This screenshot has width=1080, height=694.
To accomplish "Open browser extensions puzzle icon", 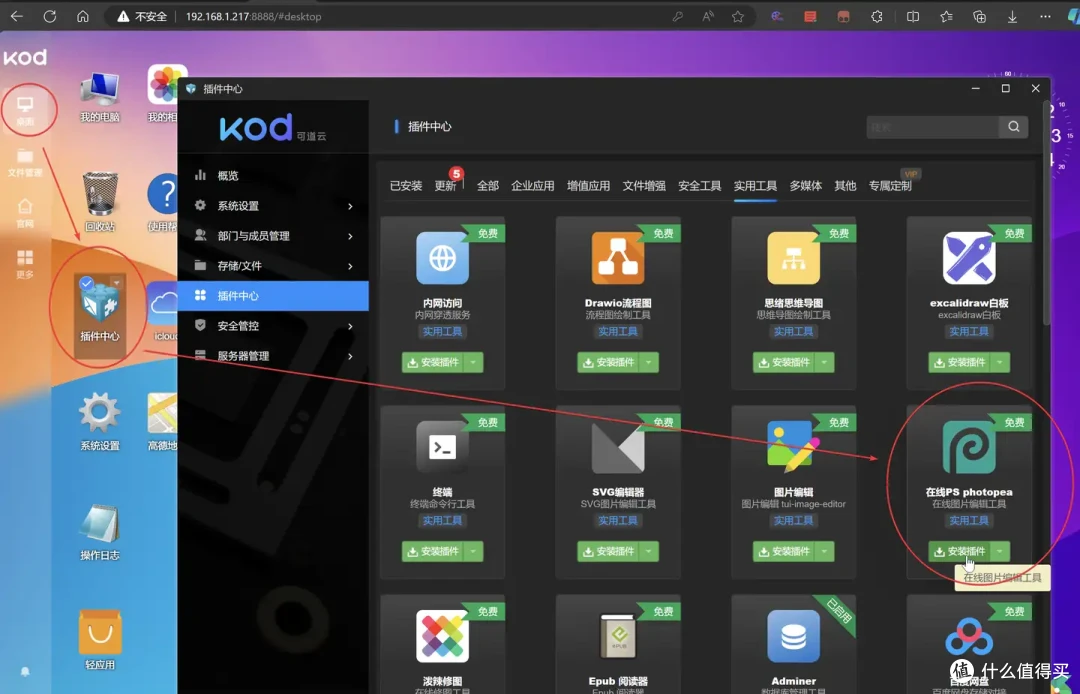I will pos(877,17).
